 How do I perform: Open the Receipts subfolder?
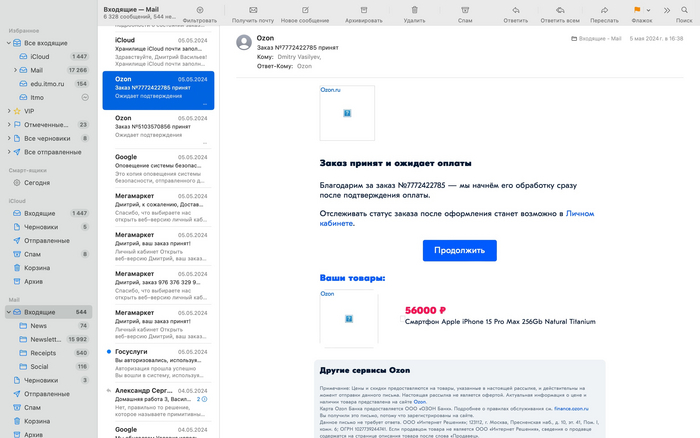pyautogui.click(x=49, y=353)
